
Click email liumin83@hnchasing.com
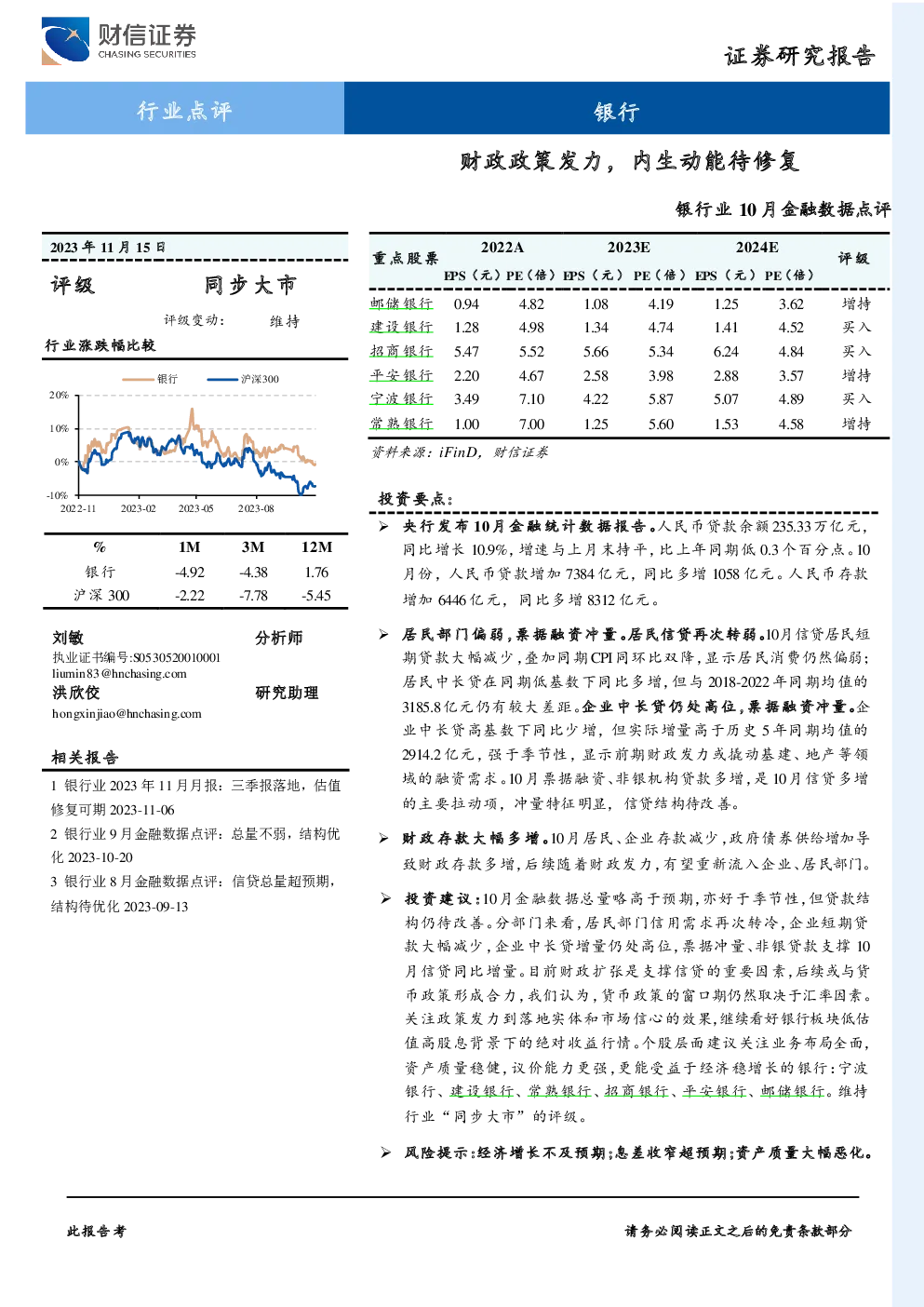click(119, 673)
